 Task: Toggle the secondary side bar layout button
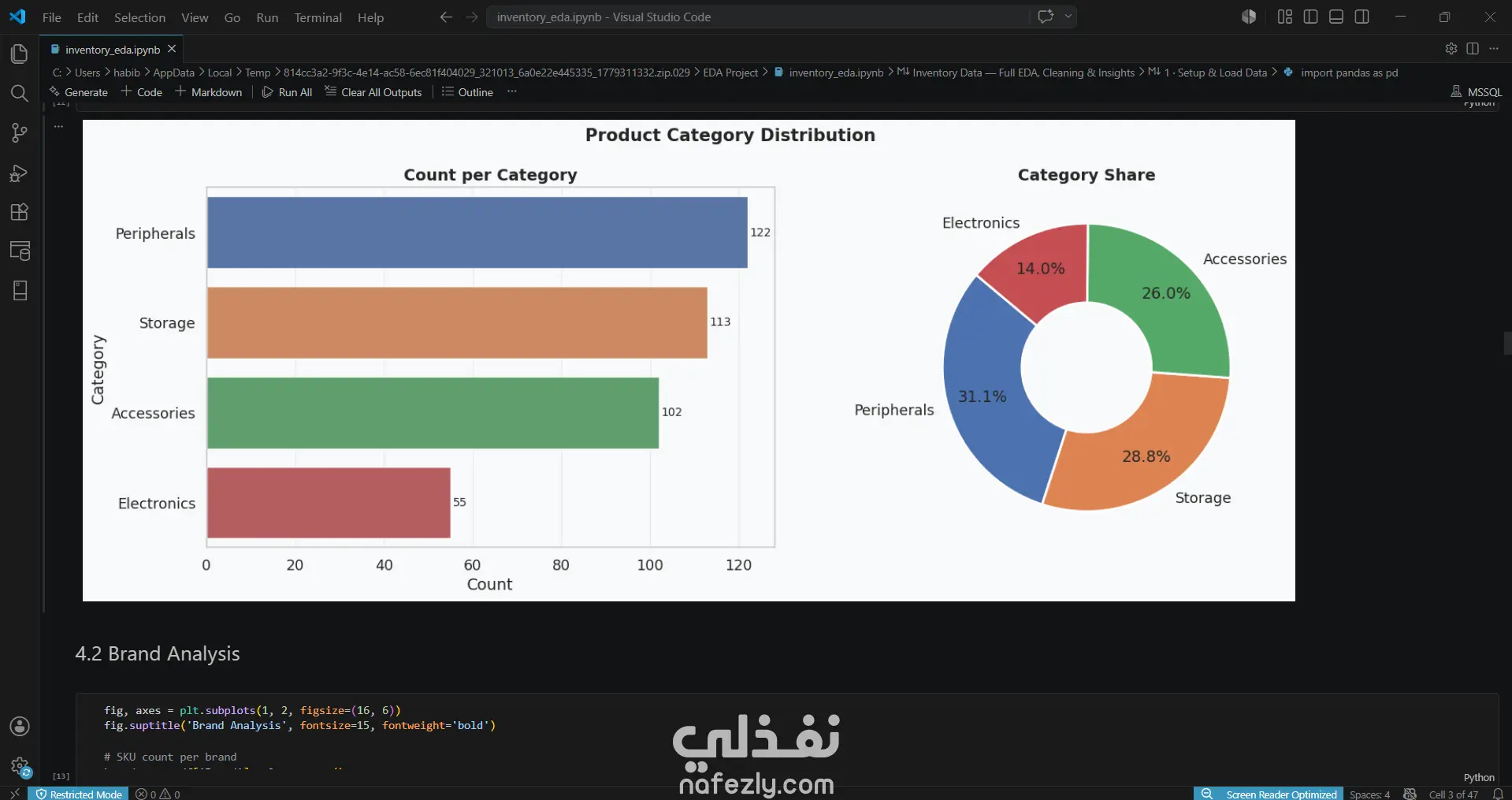1362,17
